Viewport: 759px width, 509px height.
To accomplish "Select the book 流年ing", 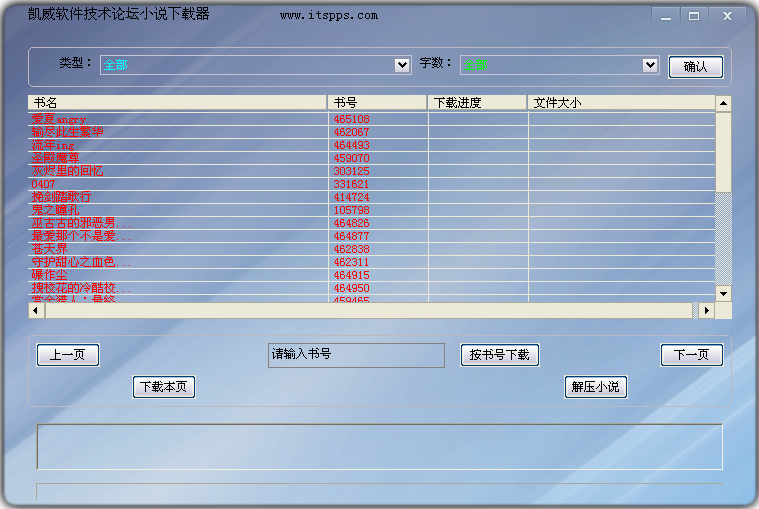I will point(53,145).
